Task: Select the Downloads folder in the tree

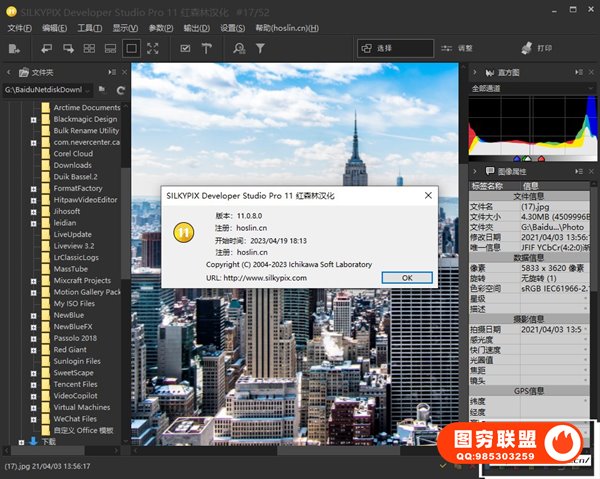Action: coord(72,165)
